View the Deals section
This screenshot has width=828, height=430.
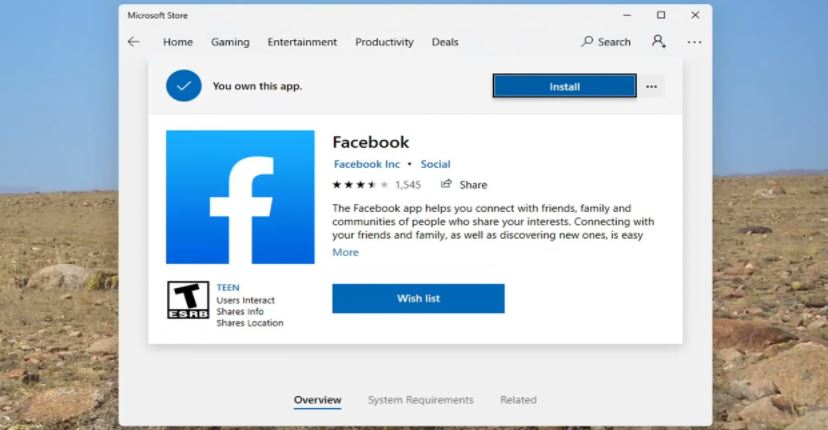click(x=445, y=42)
